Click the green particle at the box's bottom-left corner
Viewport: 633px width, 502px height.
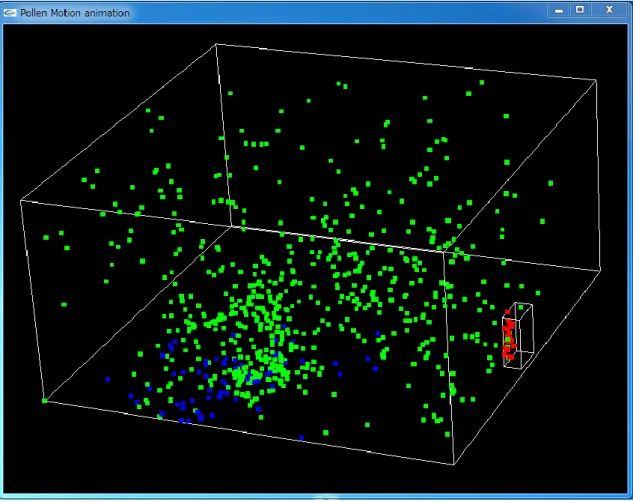[44, 401]
